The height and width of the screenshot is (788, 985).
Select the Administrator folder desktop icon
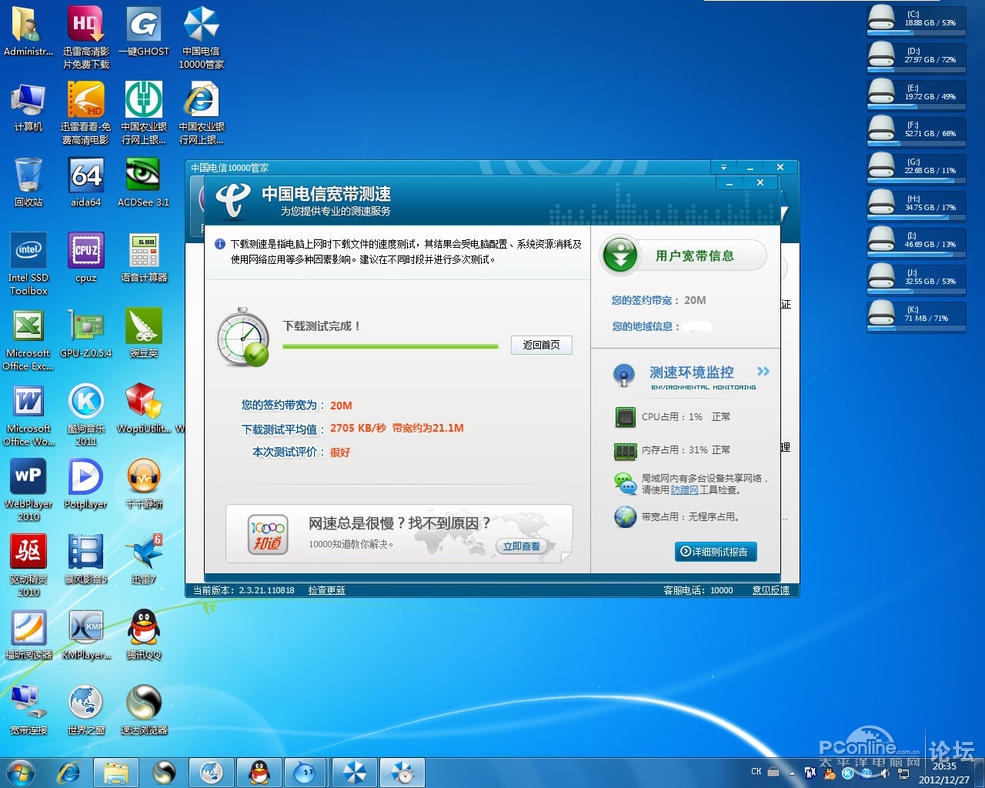tap(28, 31)
